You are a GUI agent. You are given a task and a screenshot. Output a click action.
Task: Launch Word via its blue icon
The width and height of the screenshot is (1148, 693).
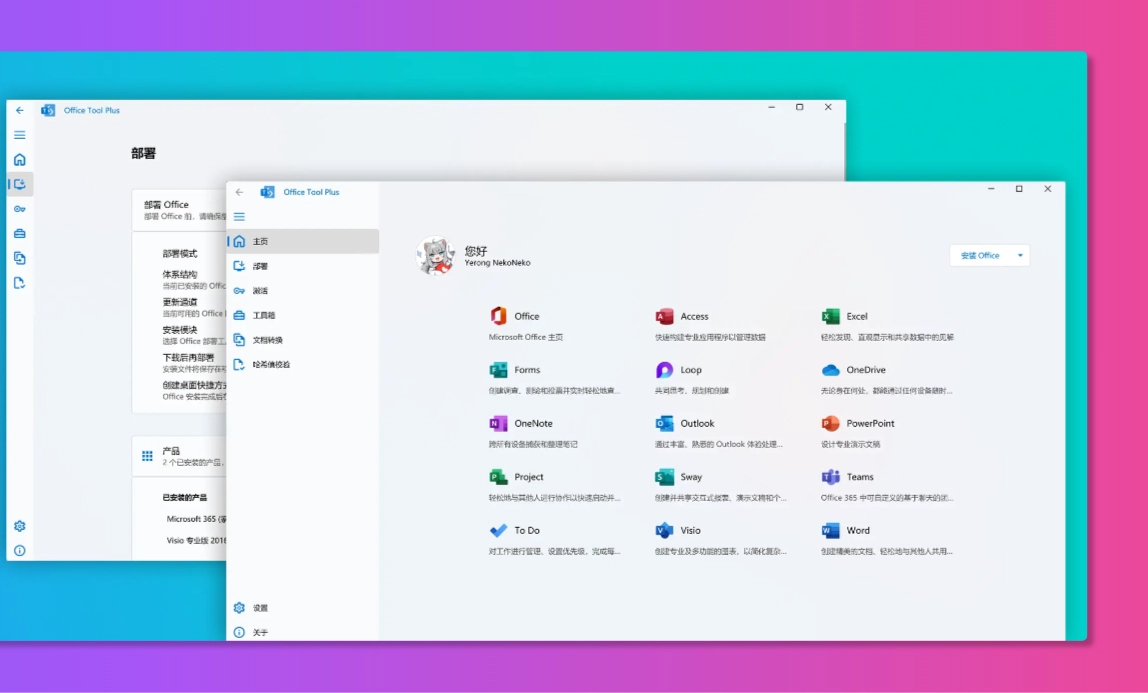point(830,530)
